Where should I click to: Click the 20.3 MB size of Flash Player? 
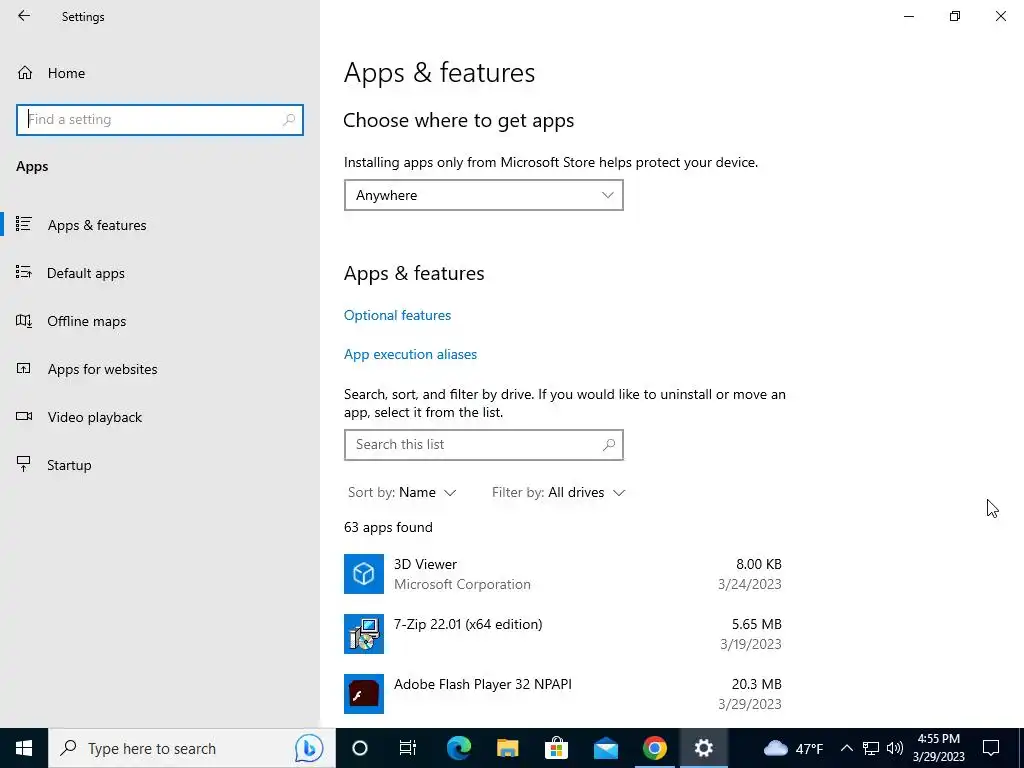click(756, 684)
